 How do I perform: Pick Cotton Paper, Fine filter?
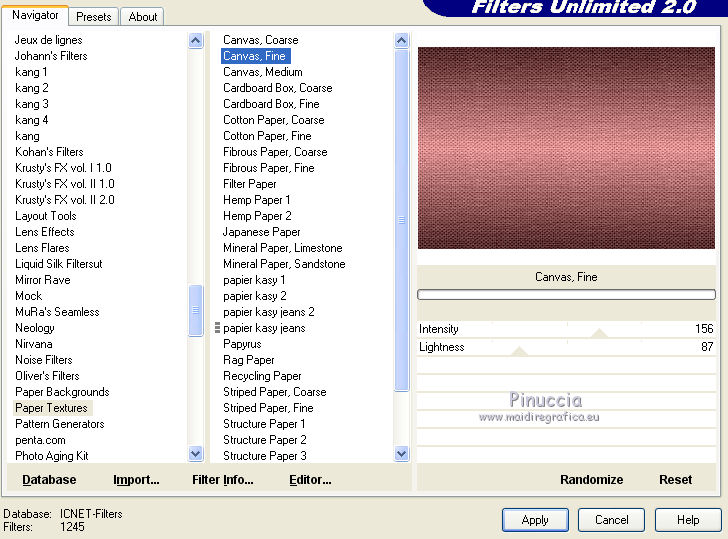coord(267,136)
